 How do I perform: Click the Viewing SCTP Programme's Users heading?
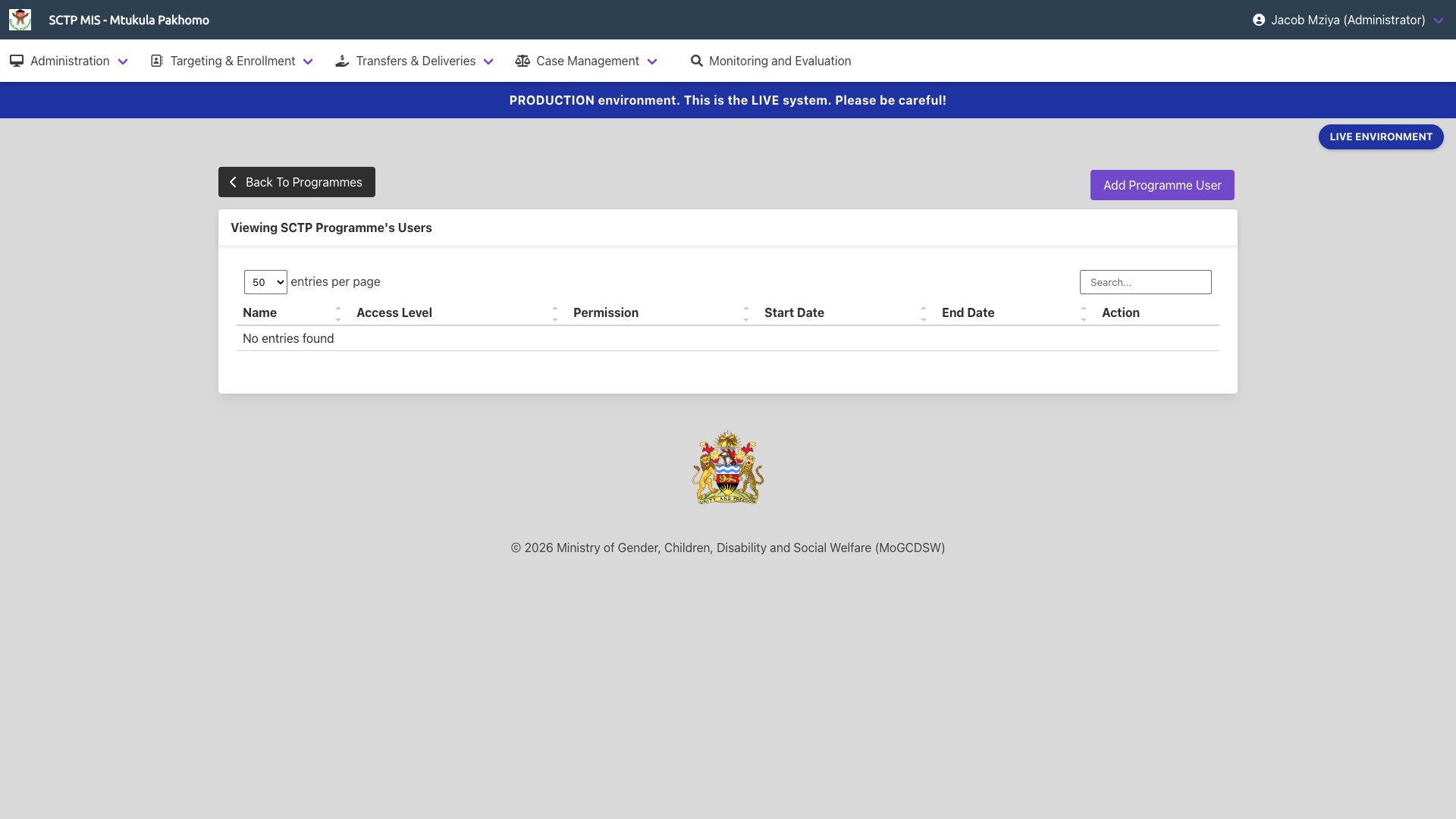(331, 227)
